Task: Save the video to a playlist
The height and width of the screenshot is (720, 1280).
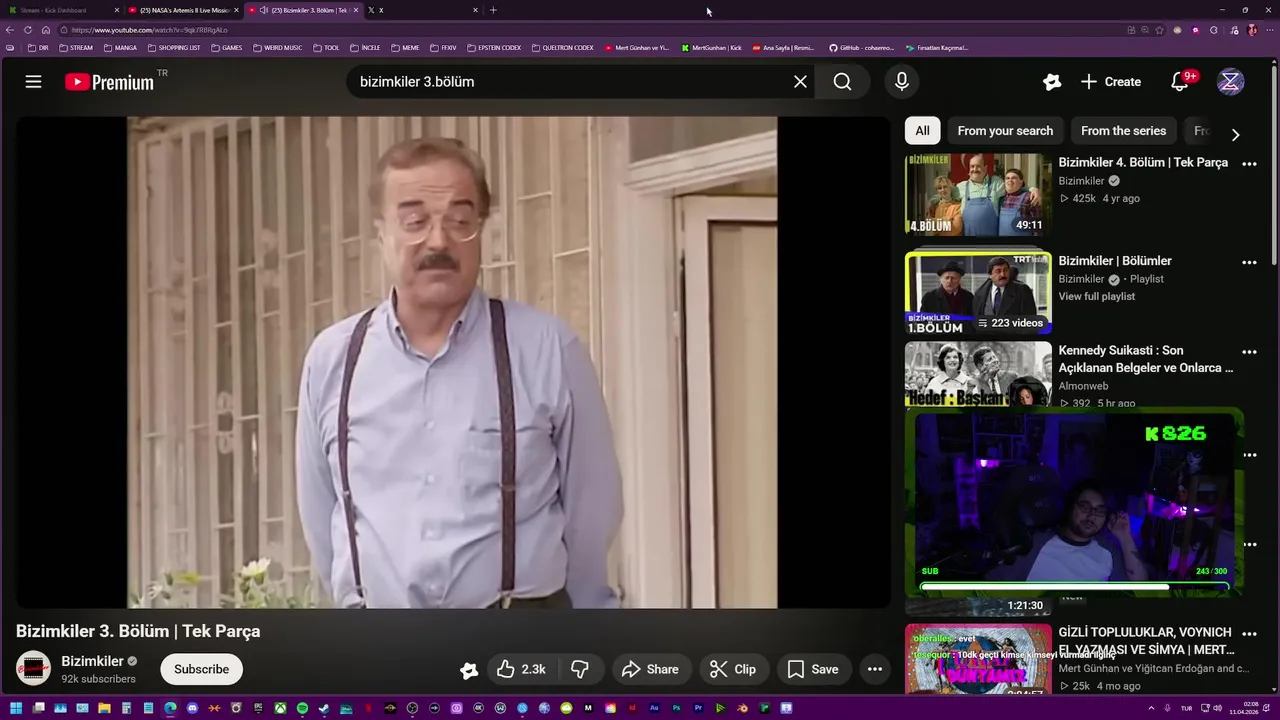Action: (813, 669)
